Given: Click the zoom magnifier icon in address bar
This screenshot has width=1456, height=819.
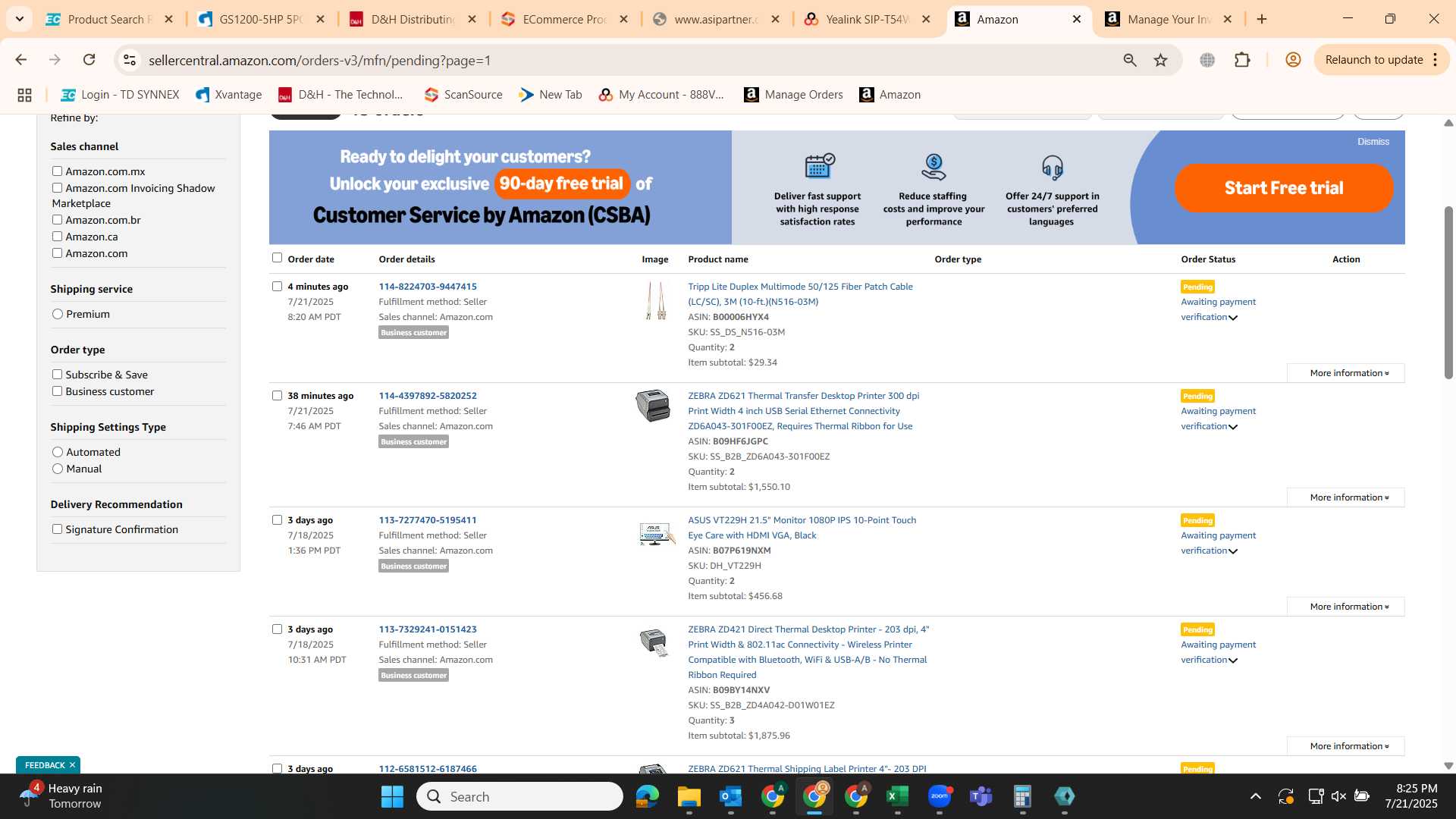Looking at the screenshot, I should click(1130, 60).
